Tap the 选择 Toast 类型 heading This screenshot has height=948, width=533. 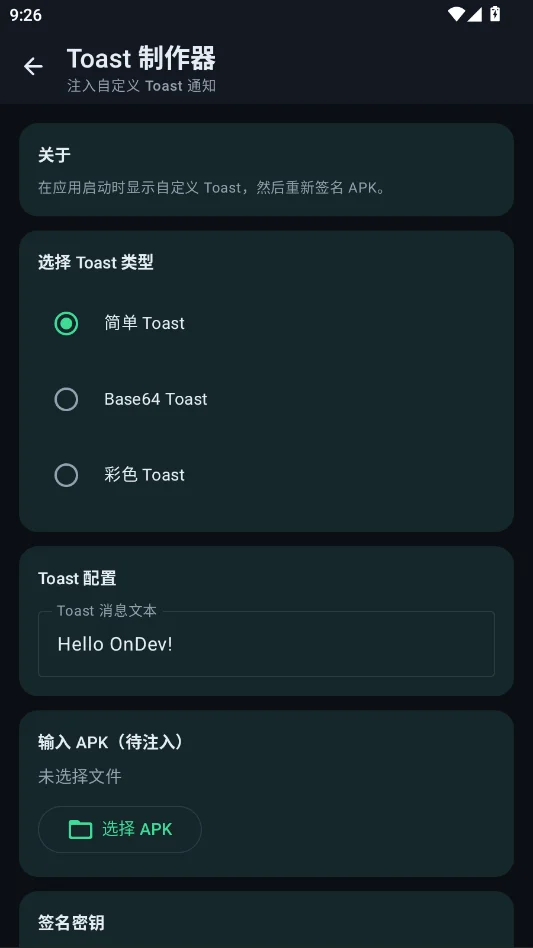click(x=95, y=262)
